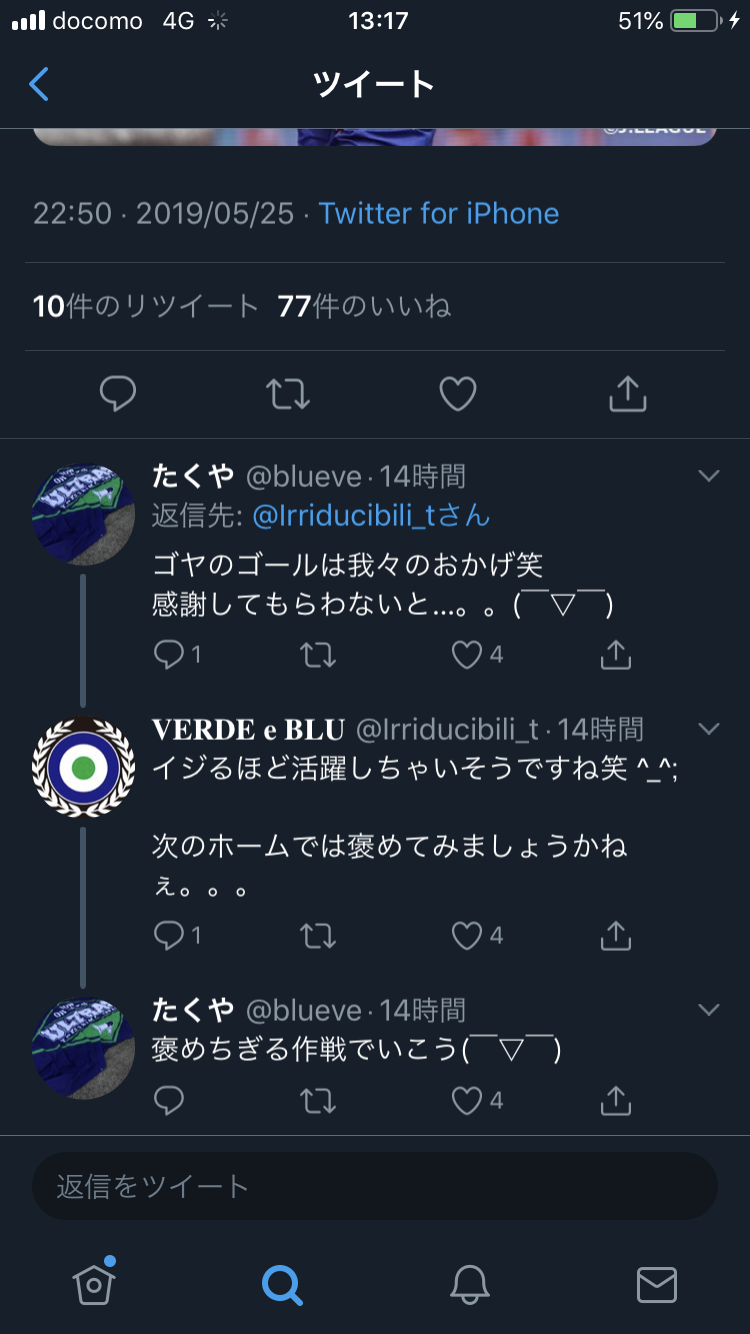
Task: Open the Twitter for iPhone link
Action: click(x=439, y=213)
